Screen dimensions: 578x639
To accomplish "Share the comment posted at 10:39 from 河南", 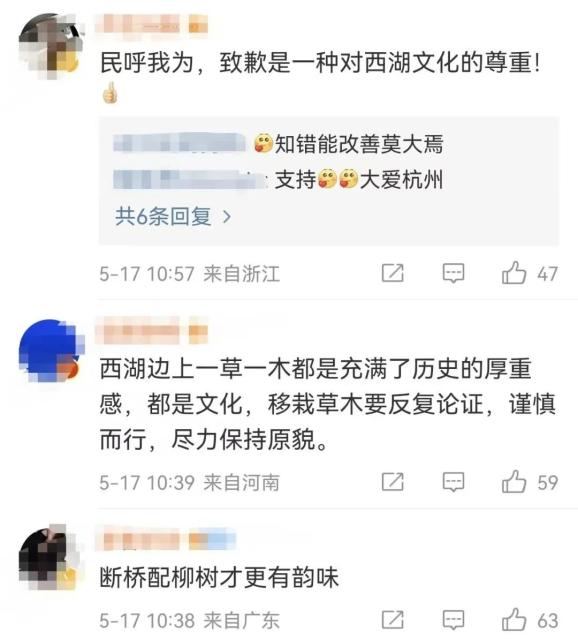I will coord(393,482).
